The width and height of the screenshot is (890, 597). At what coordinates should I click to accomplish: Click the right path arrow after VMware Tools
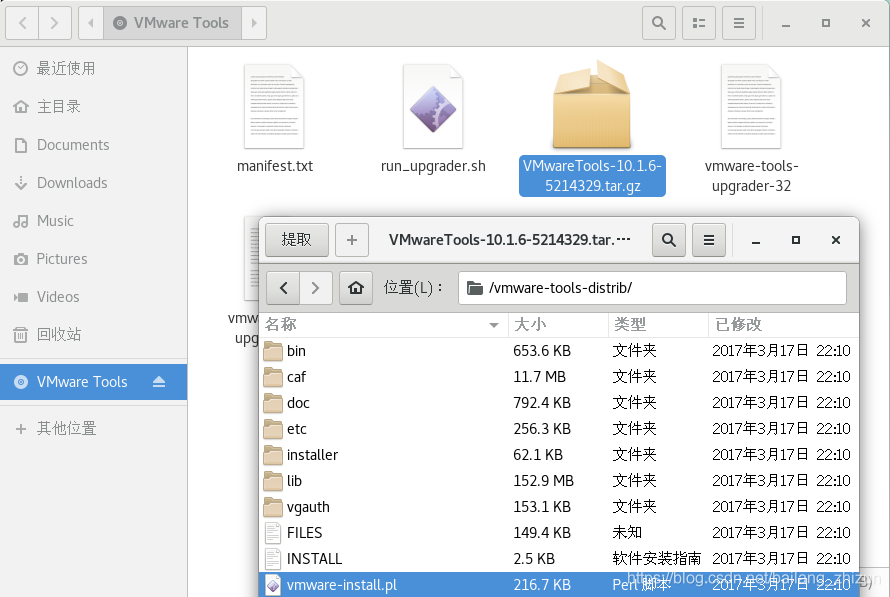(x=254, y=23)
